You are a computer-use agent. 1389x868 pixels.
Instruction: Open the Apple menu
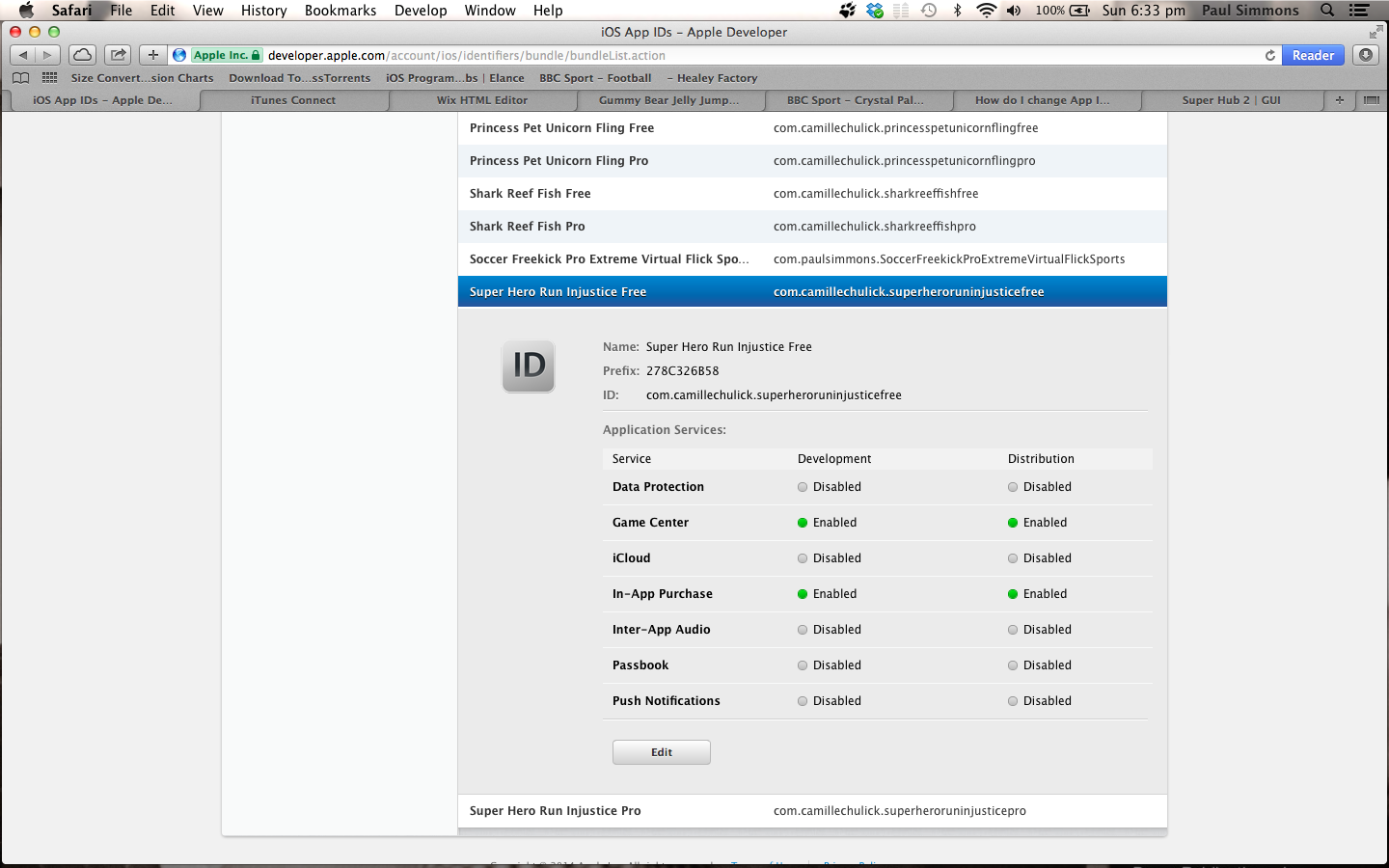point(26,11)
